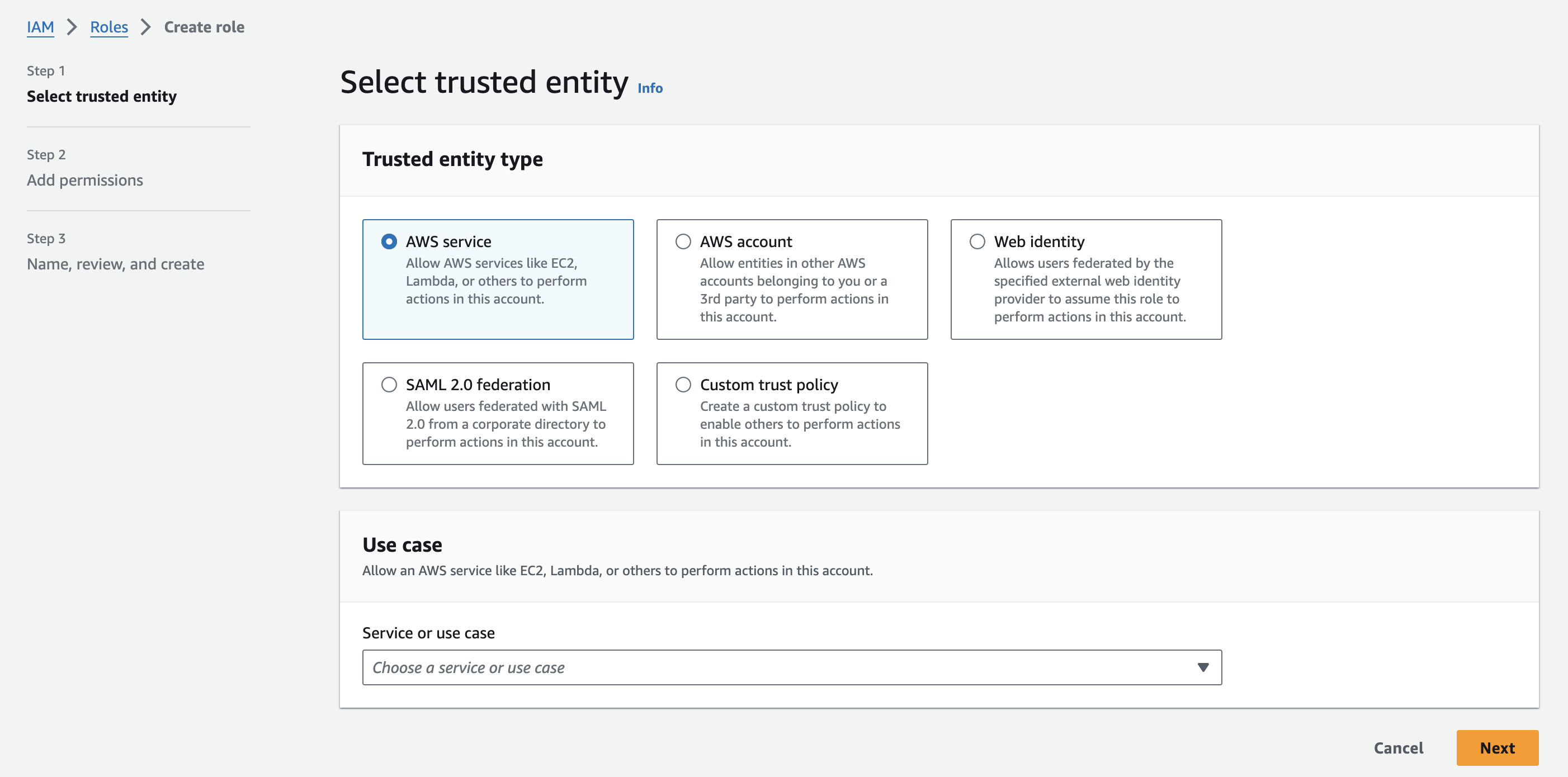This screenshot has height=777, width=1568.
Task: Click the dropdown arrow in service selector
Action: [x=1203, y=667]
